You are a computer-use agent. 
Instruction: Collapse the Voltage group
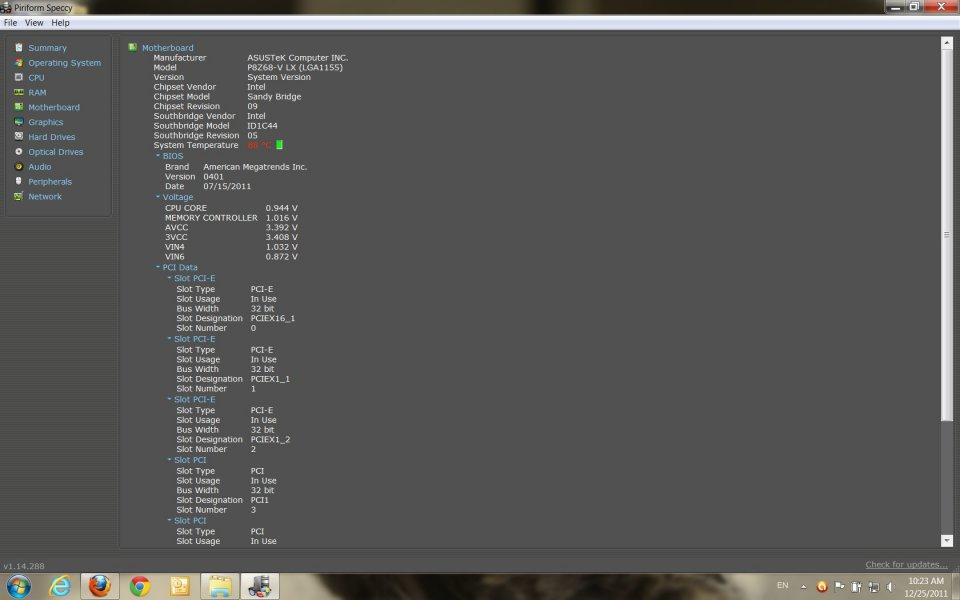[158, 197]
